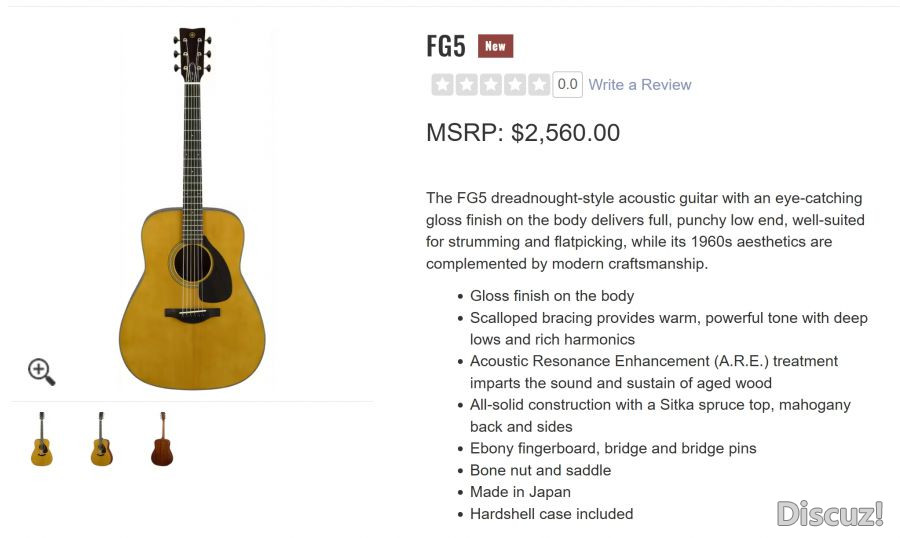Select the second guitar thumbnail
This screenshot has width=900, height=538.
(101, 438)
